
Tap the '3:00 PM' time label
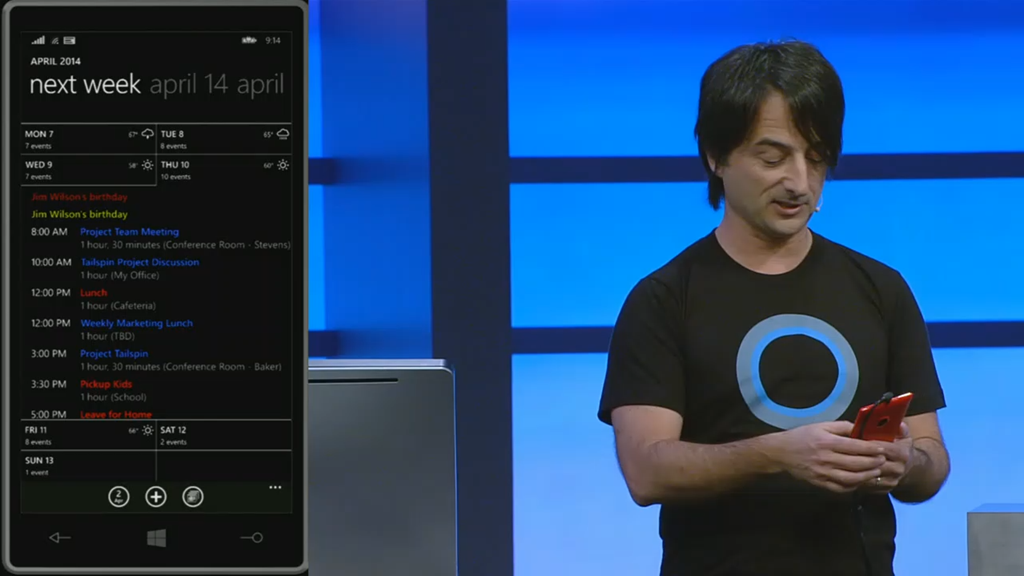(x=48, y=354)
